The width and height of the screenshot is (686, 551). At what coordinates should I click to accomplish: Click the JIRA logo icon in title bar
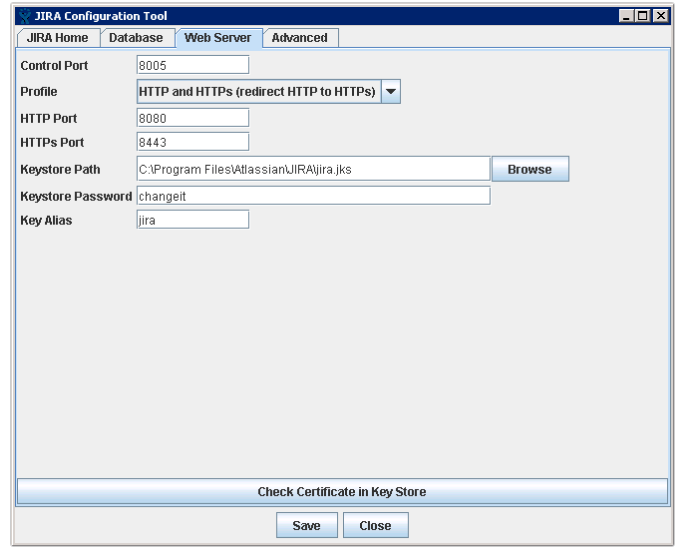[x=24, y=16]
